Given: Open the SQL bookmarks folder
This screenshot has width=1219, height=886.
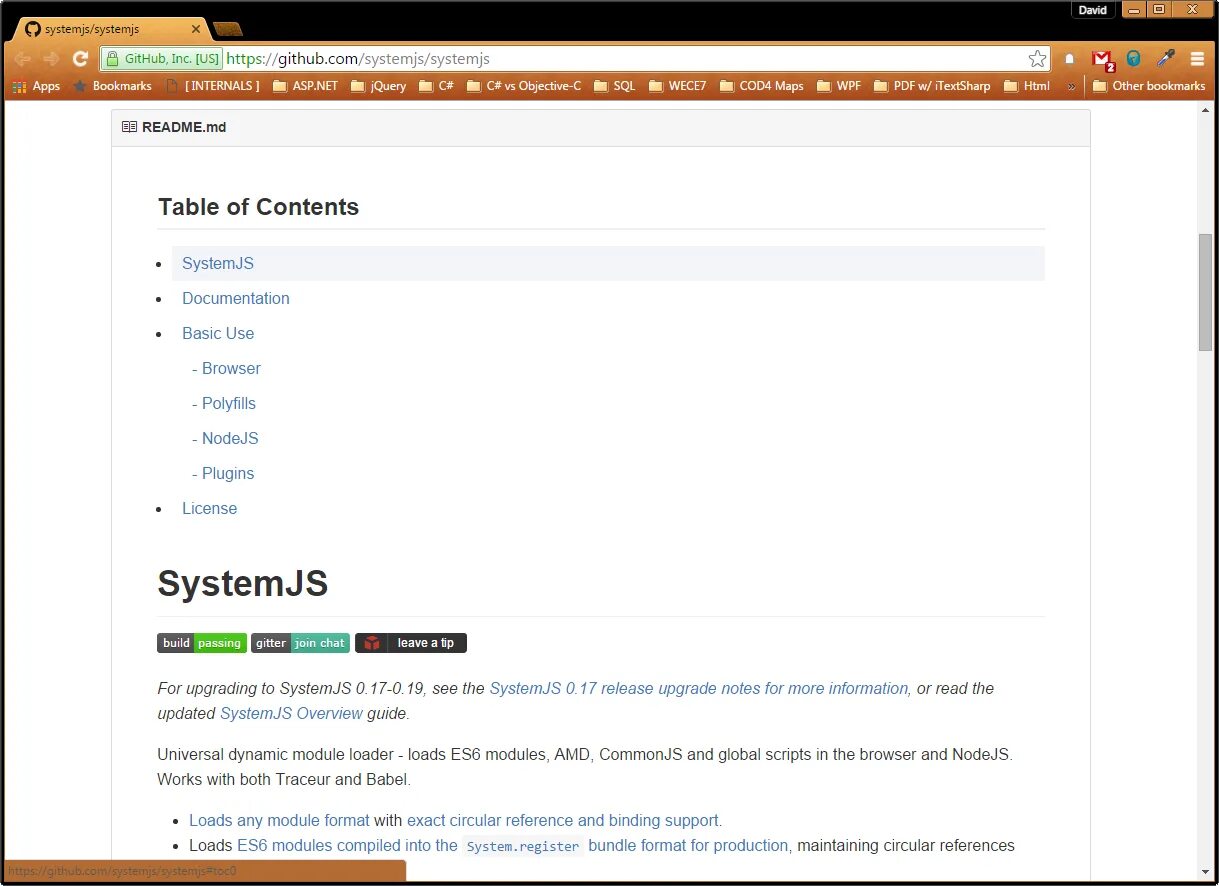Looking at the screenshot, I should pyautogui.click(x=614, y=86).
